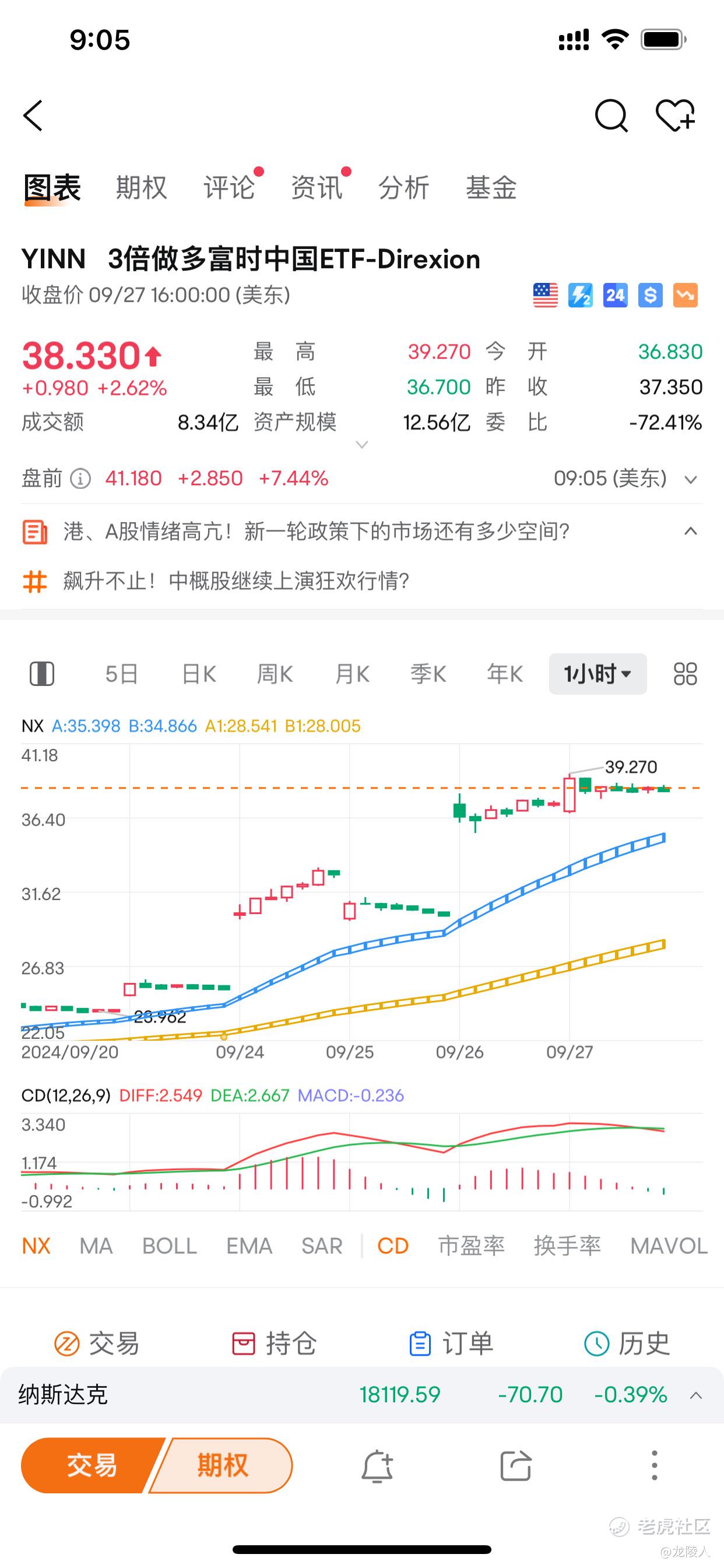Tap the US flag market icon
Screen dimensions: 724x1568
545,295
